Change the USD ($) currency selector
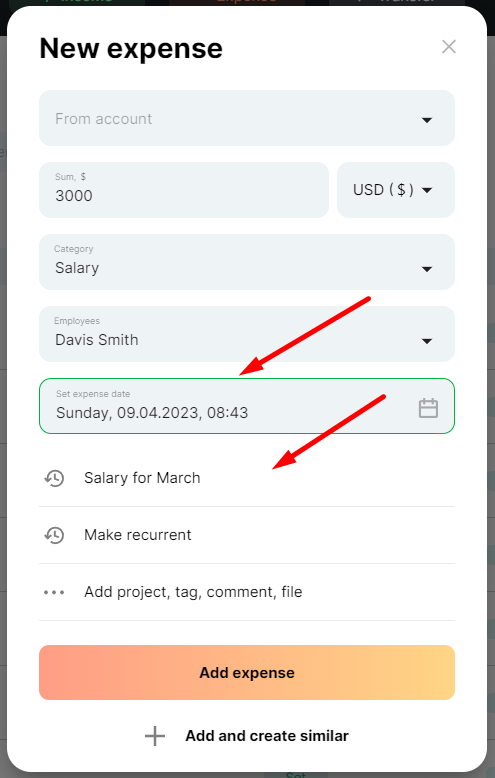 click(x=395, y=190)
